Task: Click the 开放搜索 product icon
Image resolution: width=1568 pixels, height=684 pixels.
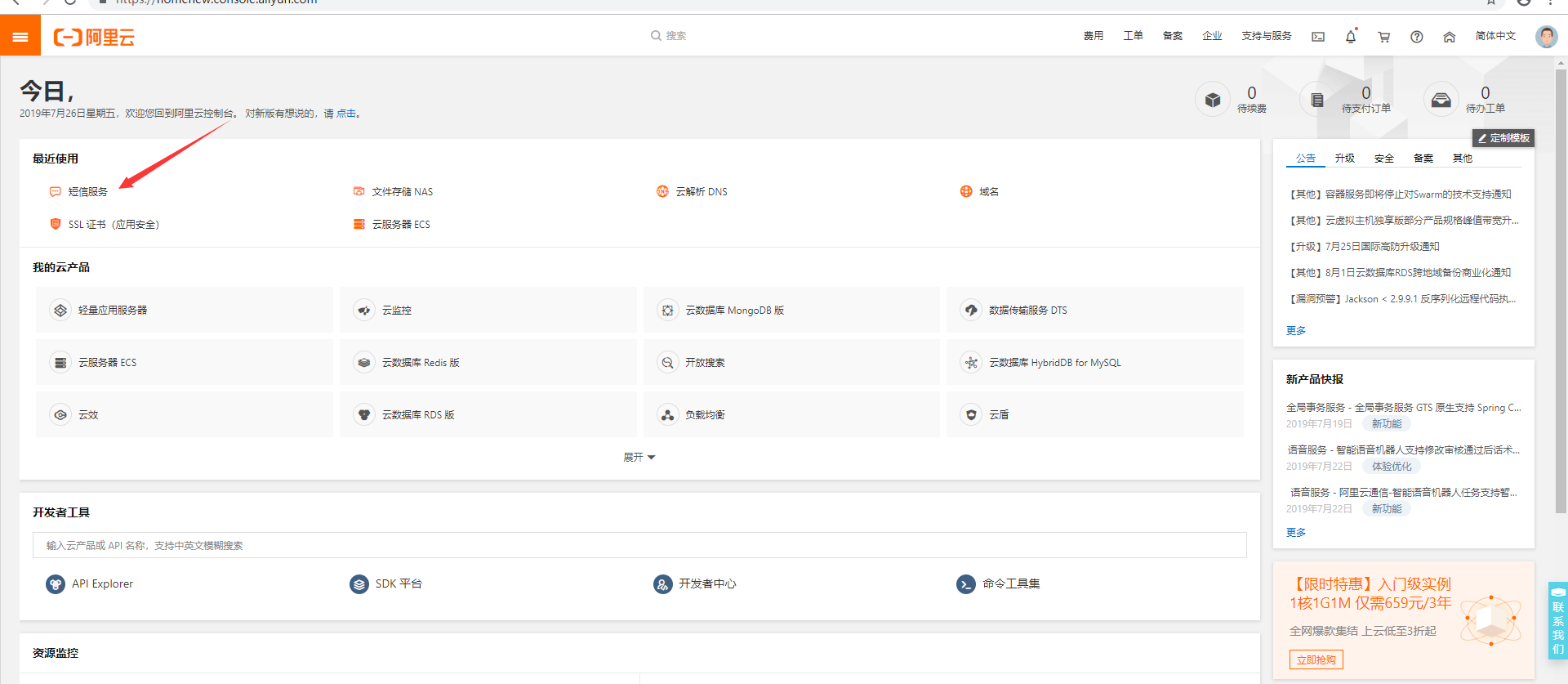Action: [x=668, y=363]
